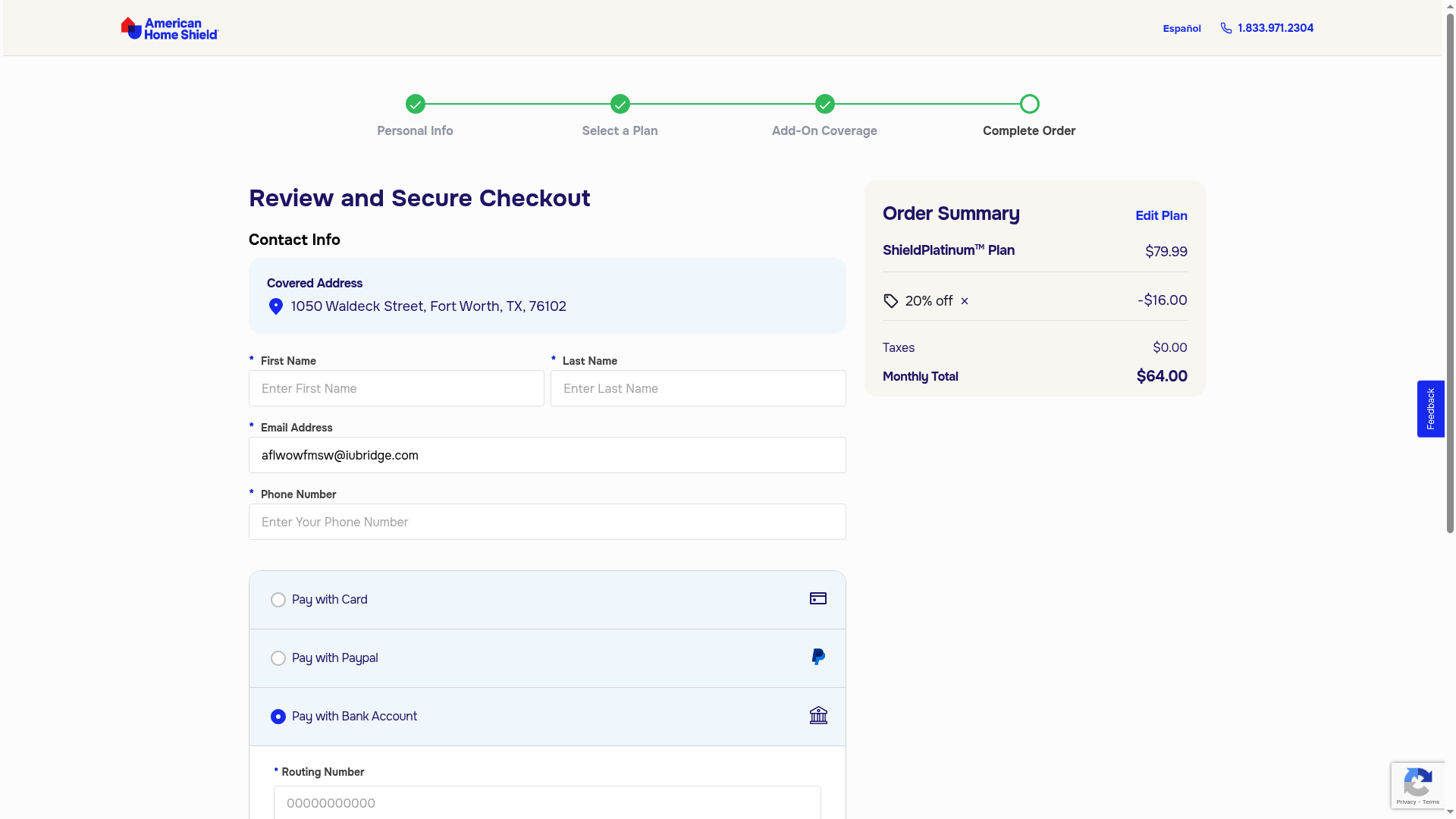Click the PayPal logo icon

pyautogui.click(x=817, y=657)
